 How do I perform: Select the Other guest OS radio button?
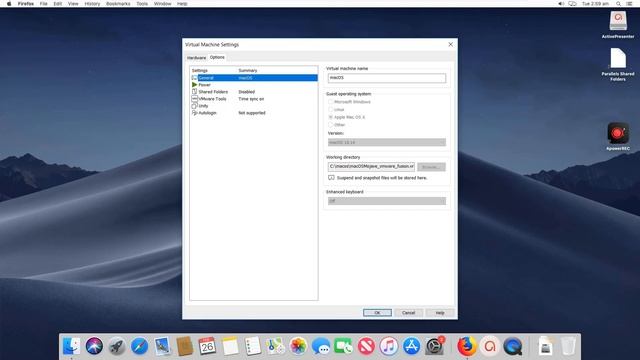(x=331, y=125)
